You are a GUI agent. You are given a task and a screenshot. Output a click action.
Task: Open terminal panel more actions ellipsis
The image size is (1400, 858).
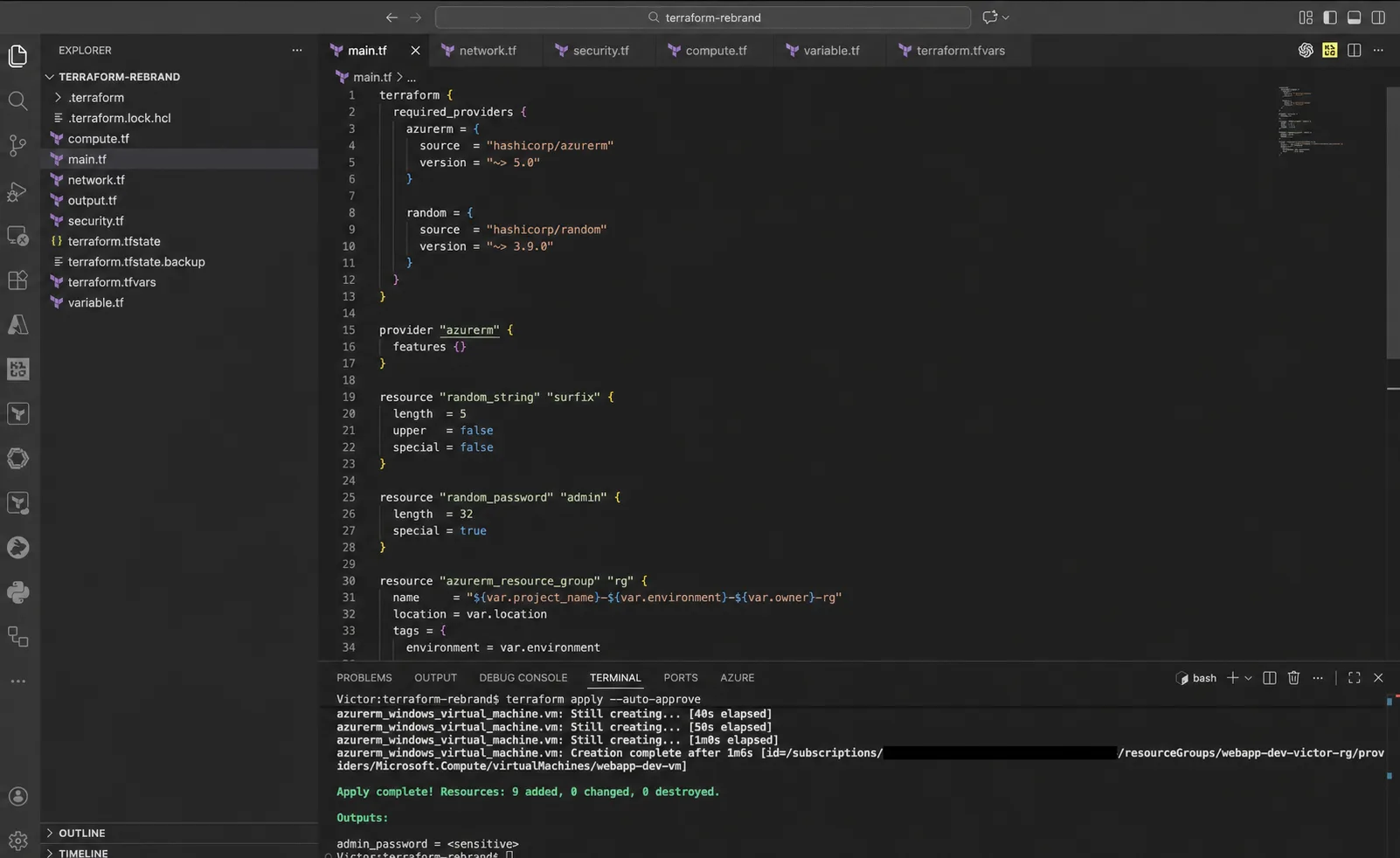tap(1318, 678)
